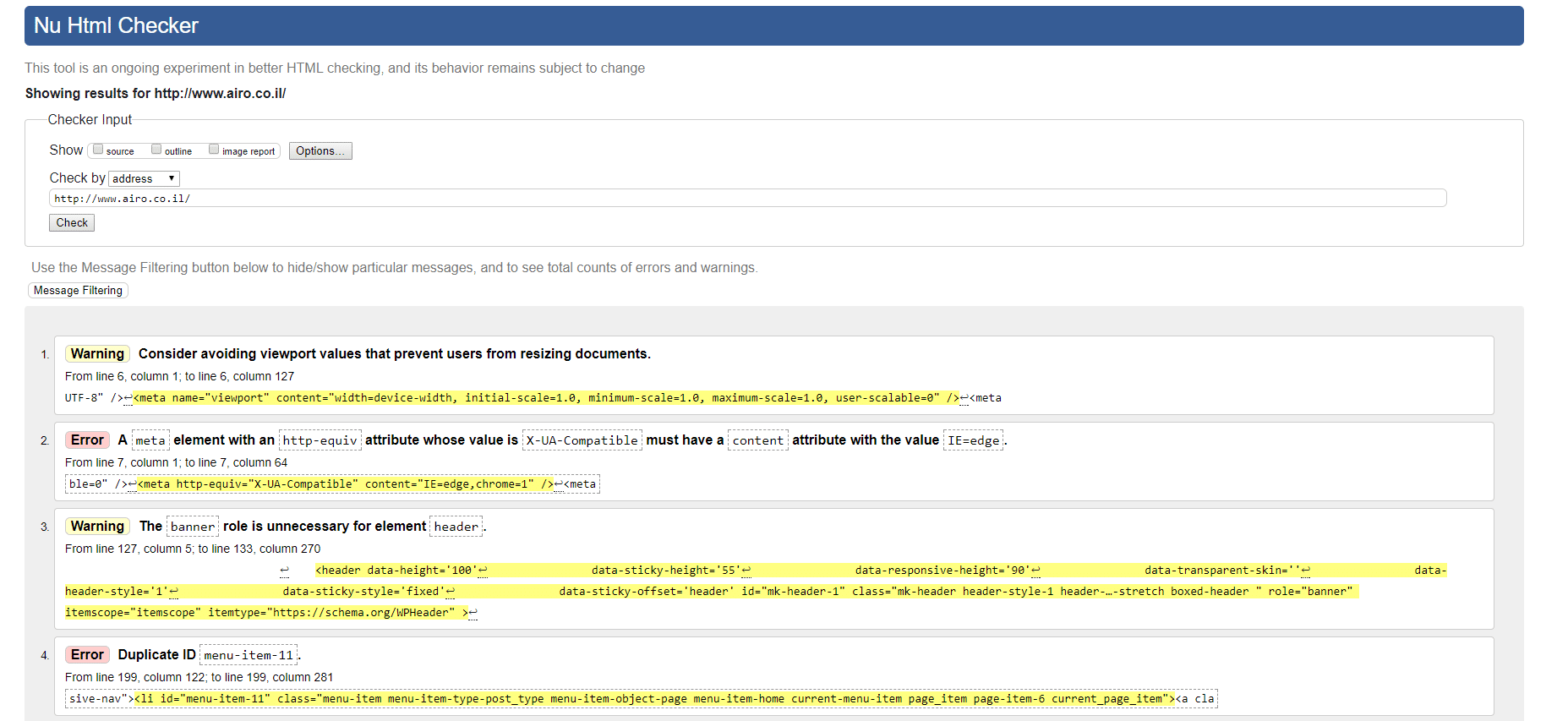Click the Warning label for banner role message
The width and height of the screenshot is (1568, 721).
coord(97,526)
